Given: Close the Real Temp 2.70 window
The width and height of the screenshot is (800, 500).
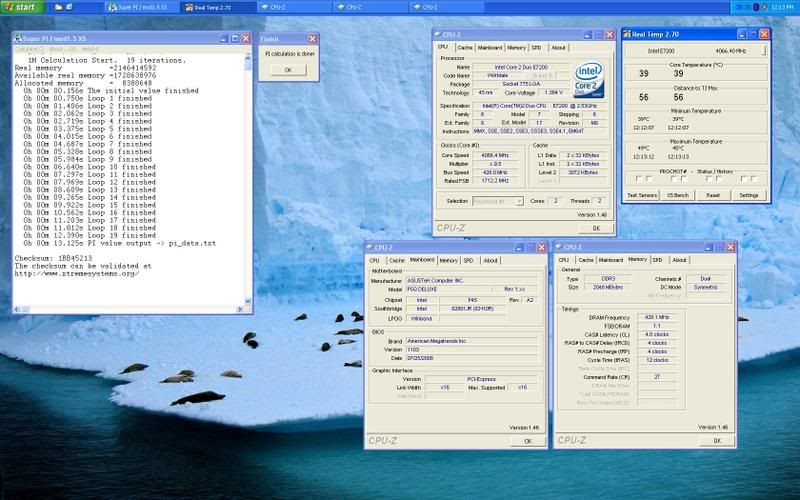Looking at the screenshot, I should point(764,34).
